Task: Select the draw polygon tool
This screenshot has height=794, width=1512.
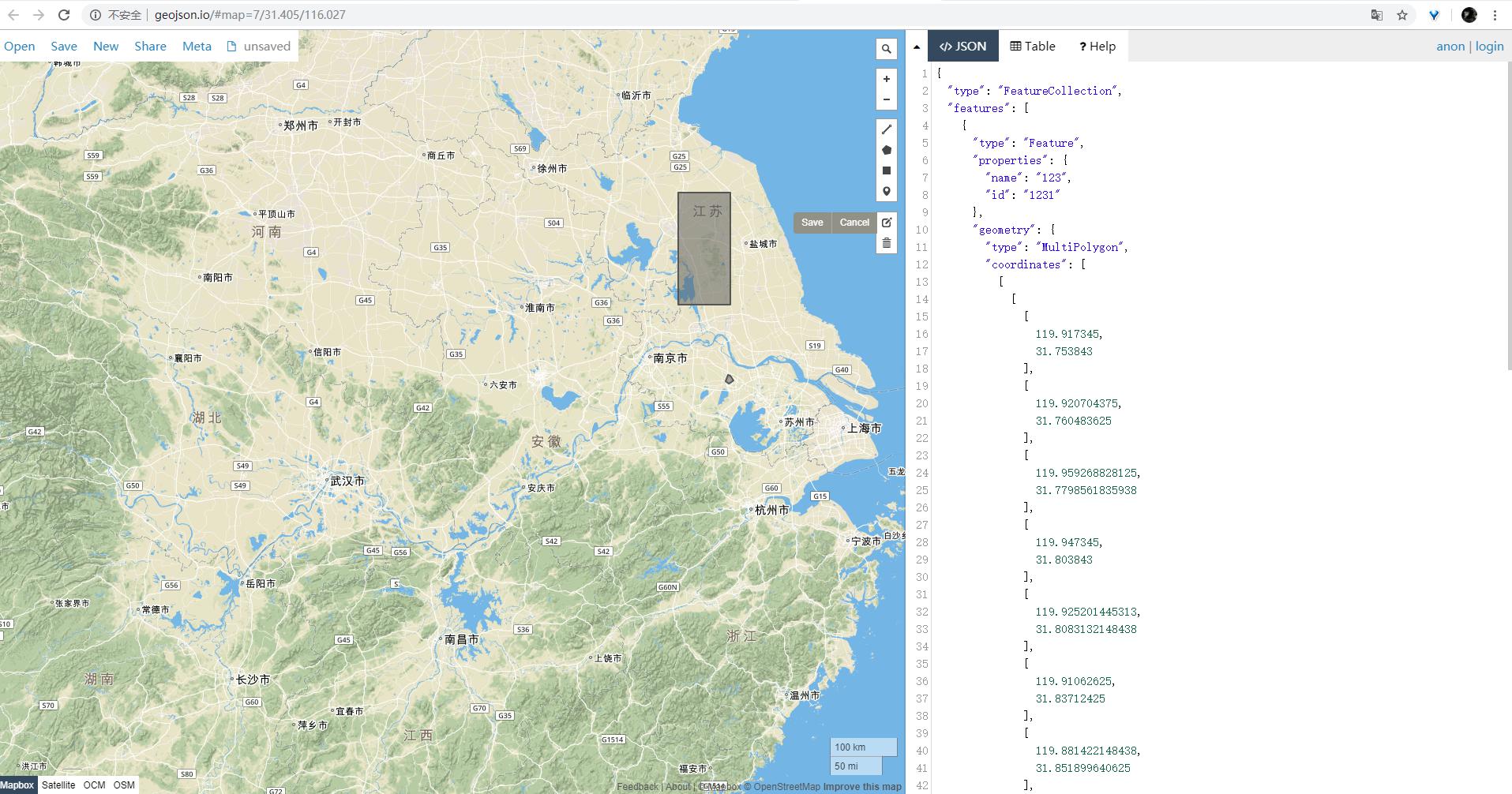Action: click(886, 149)
